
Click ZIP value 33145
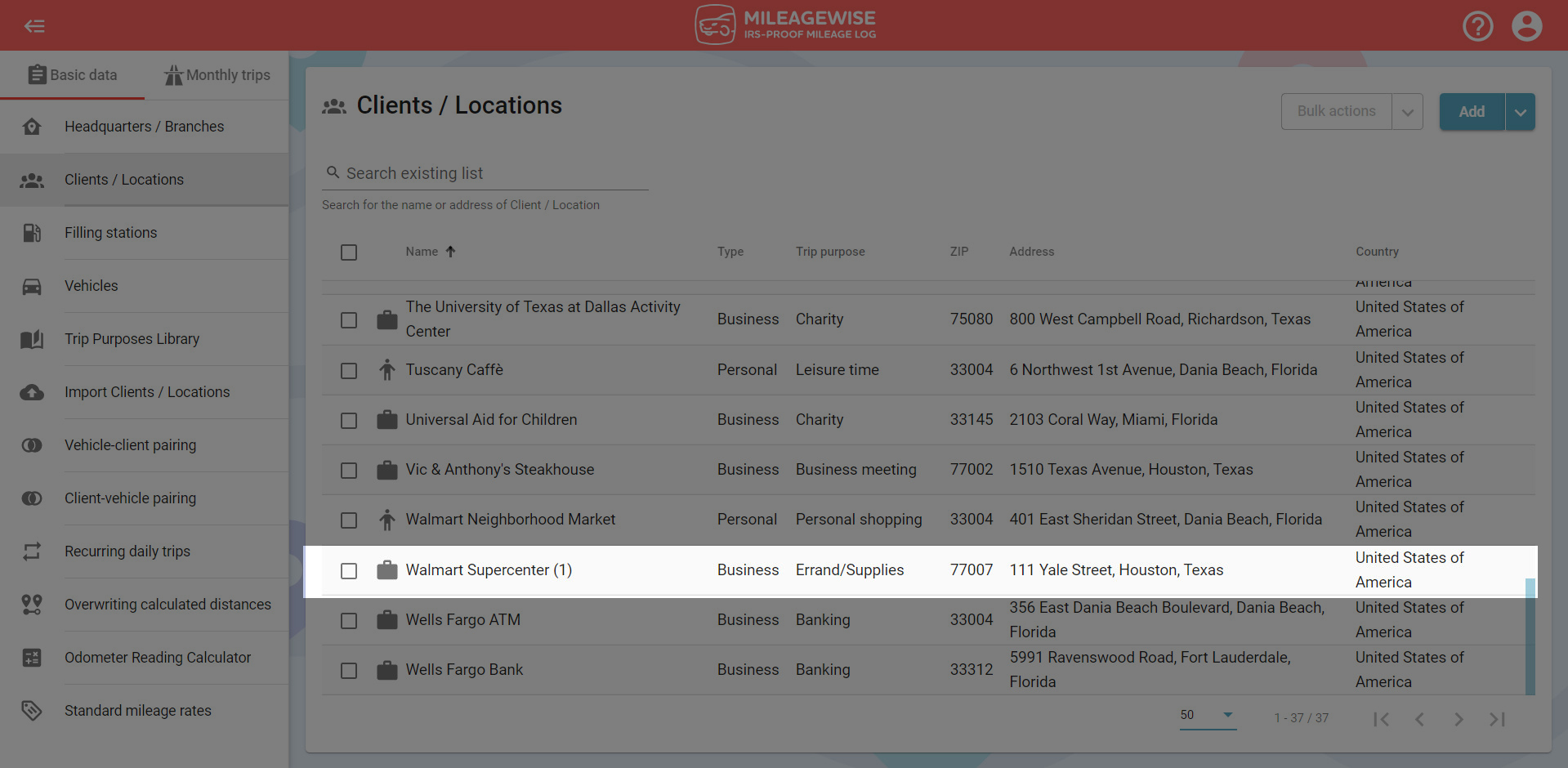tap(972, 420)
